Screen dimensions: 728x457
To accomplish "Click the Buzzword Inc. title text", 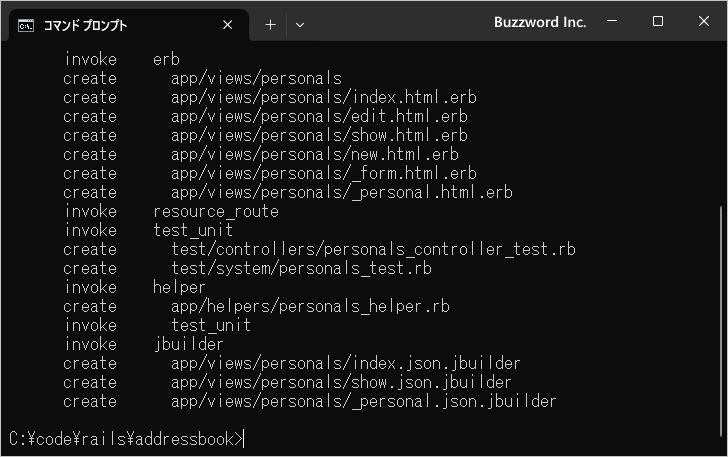I will (540, 22).
